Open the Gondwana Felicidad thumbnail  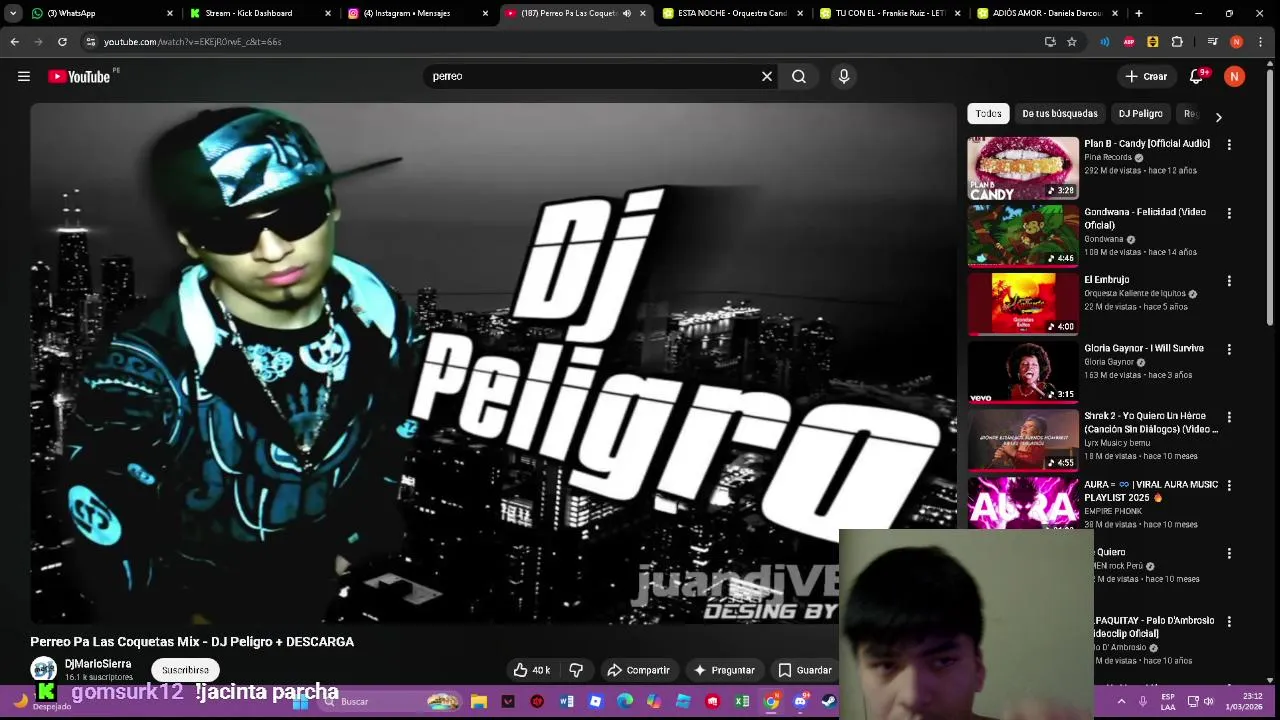tap(1023, 236)
